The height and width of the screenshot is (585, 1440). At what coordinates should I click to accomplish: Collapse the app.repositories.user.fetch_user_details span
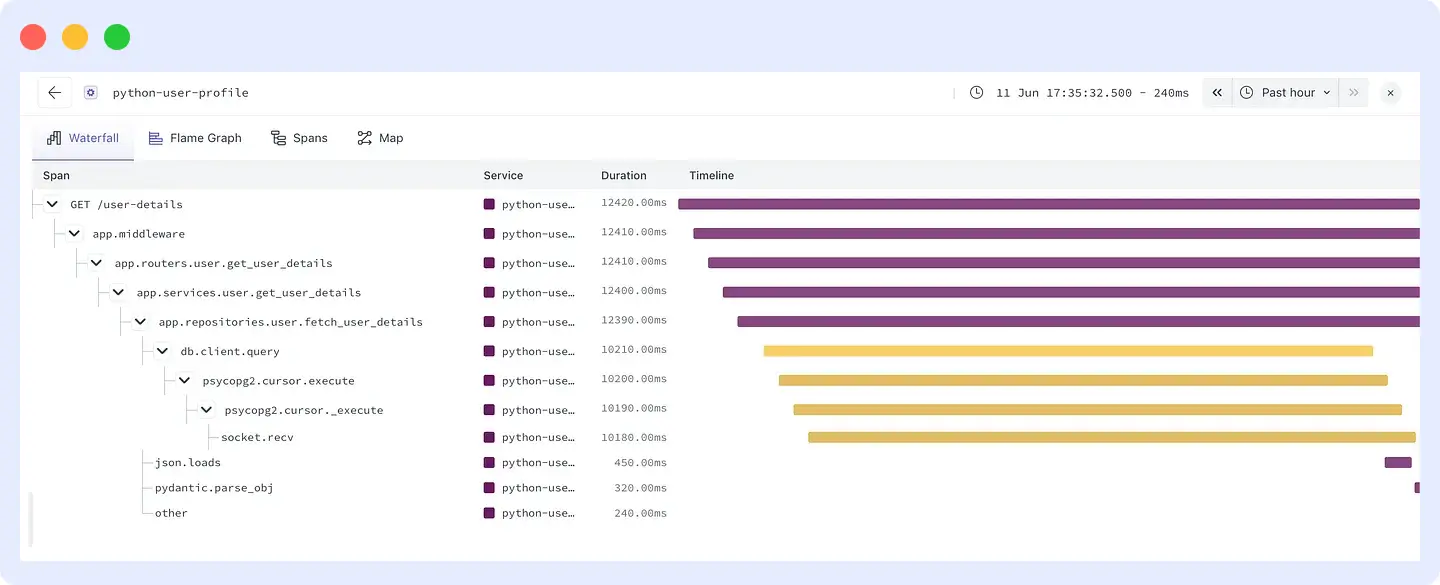140,322
